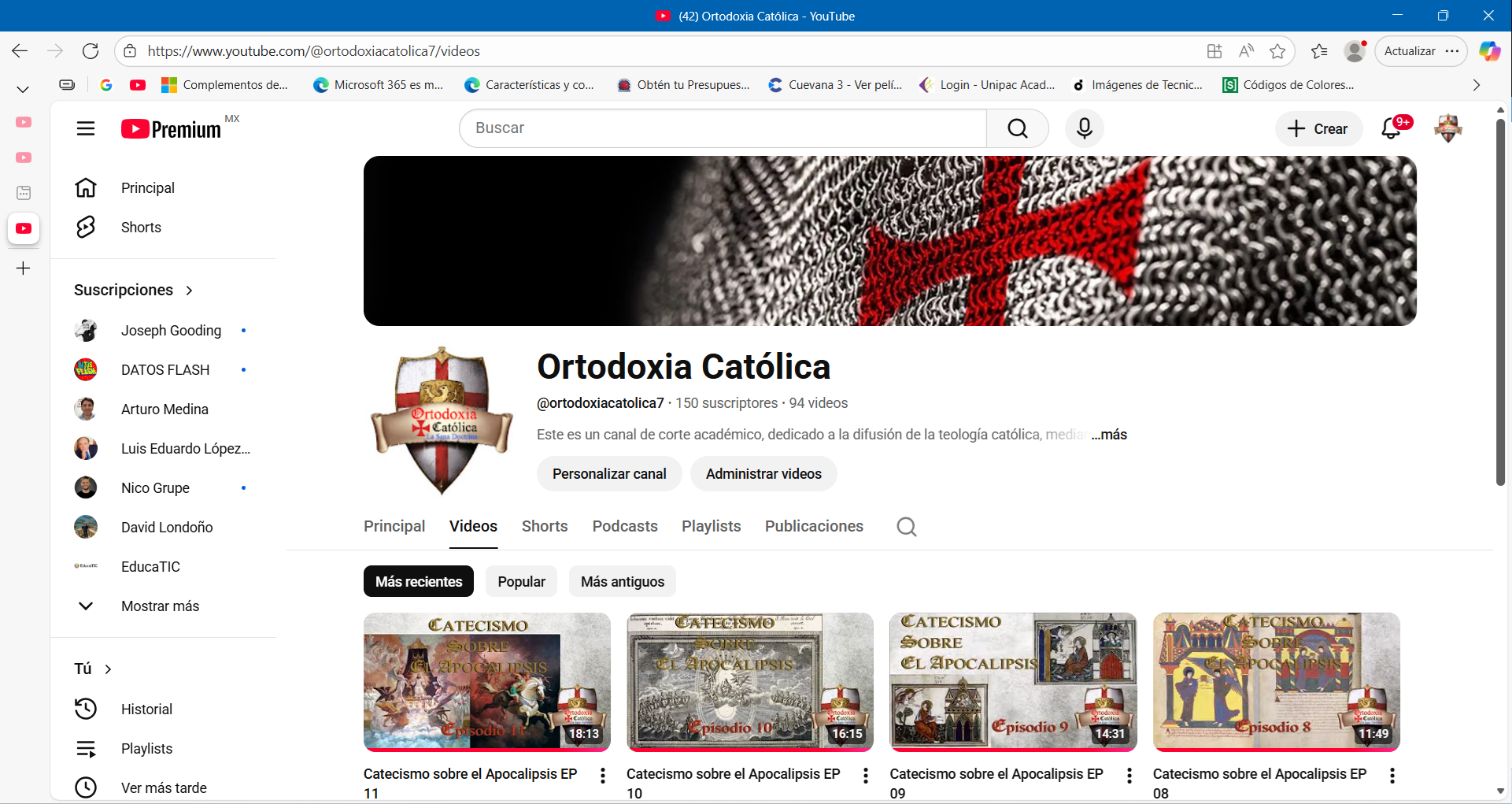
Task: Open the YouTube hamburger guide menu
Action: click(x=86, y=128)
